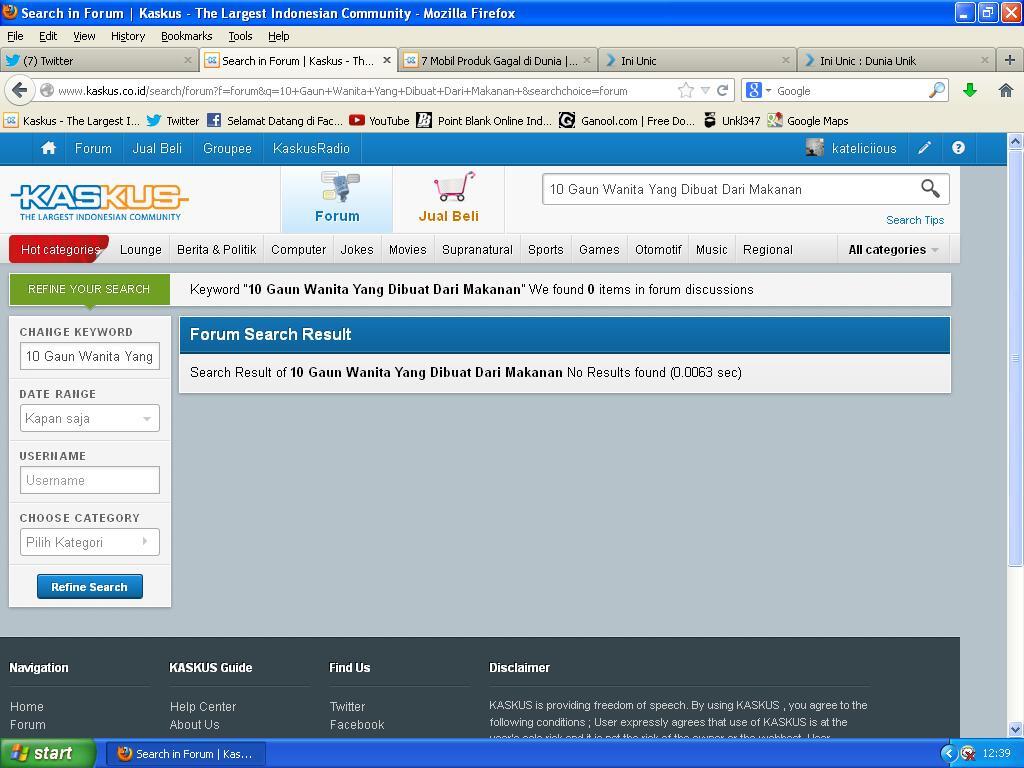This screenshot has height=768, width=1024.
Task: Go to Otomotif category
Action: [x=658, y=249]
